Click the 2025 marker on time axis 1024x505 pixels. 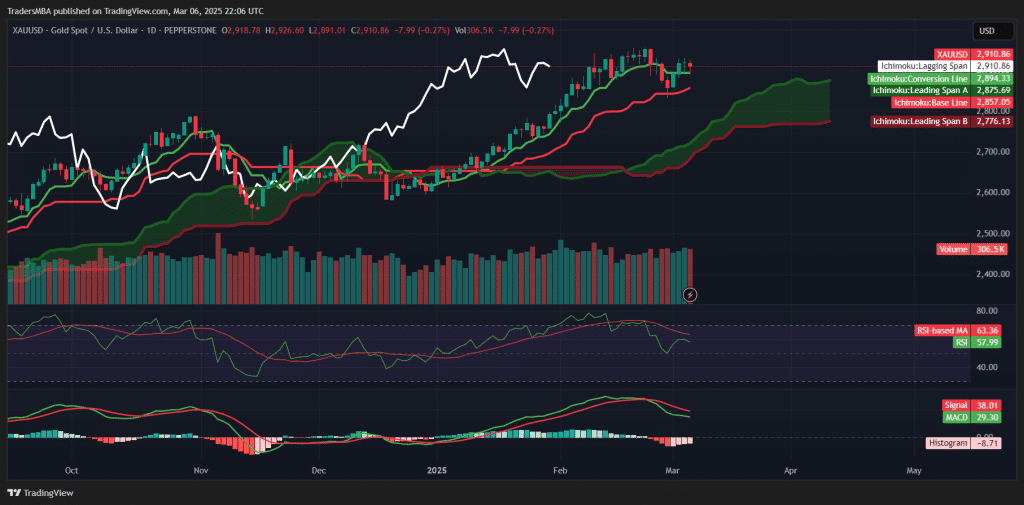[439, 468]
